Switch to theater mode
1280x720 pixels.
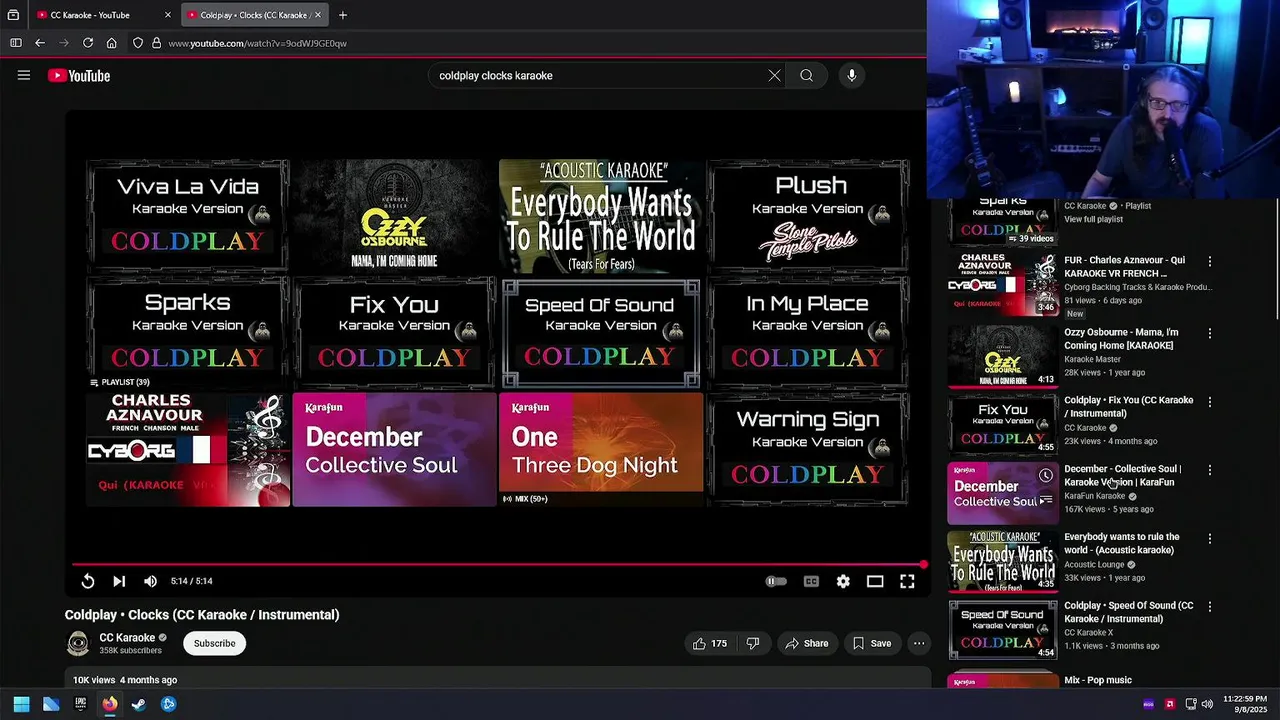(875, 581)
